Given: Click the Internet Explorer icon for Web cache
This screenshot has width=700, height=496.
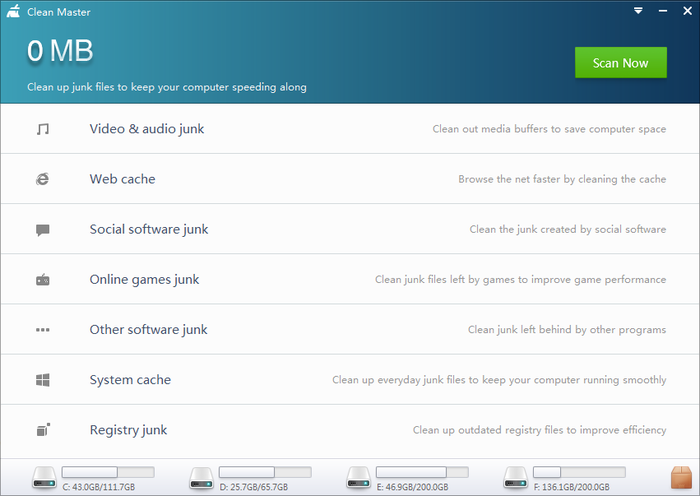Looking at the screenshot, I should pyautogui.click(x=42, y=179).
